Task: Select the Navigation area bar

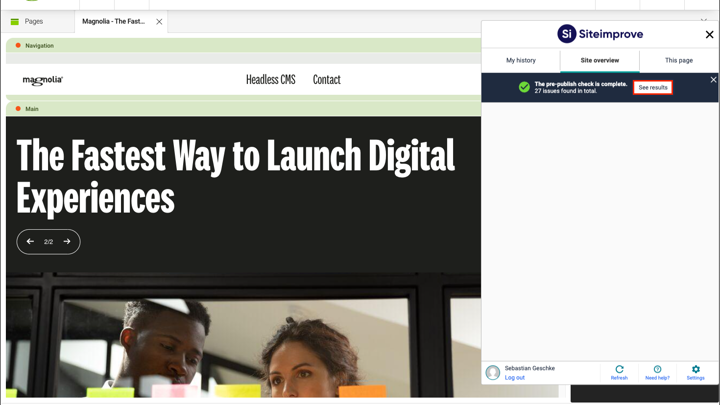Action: [240, 46]
